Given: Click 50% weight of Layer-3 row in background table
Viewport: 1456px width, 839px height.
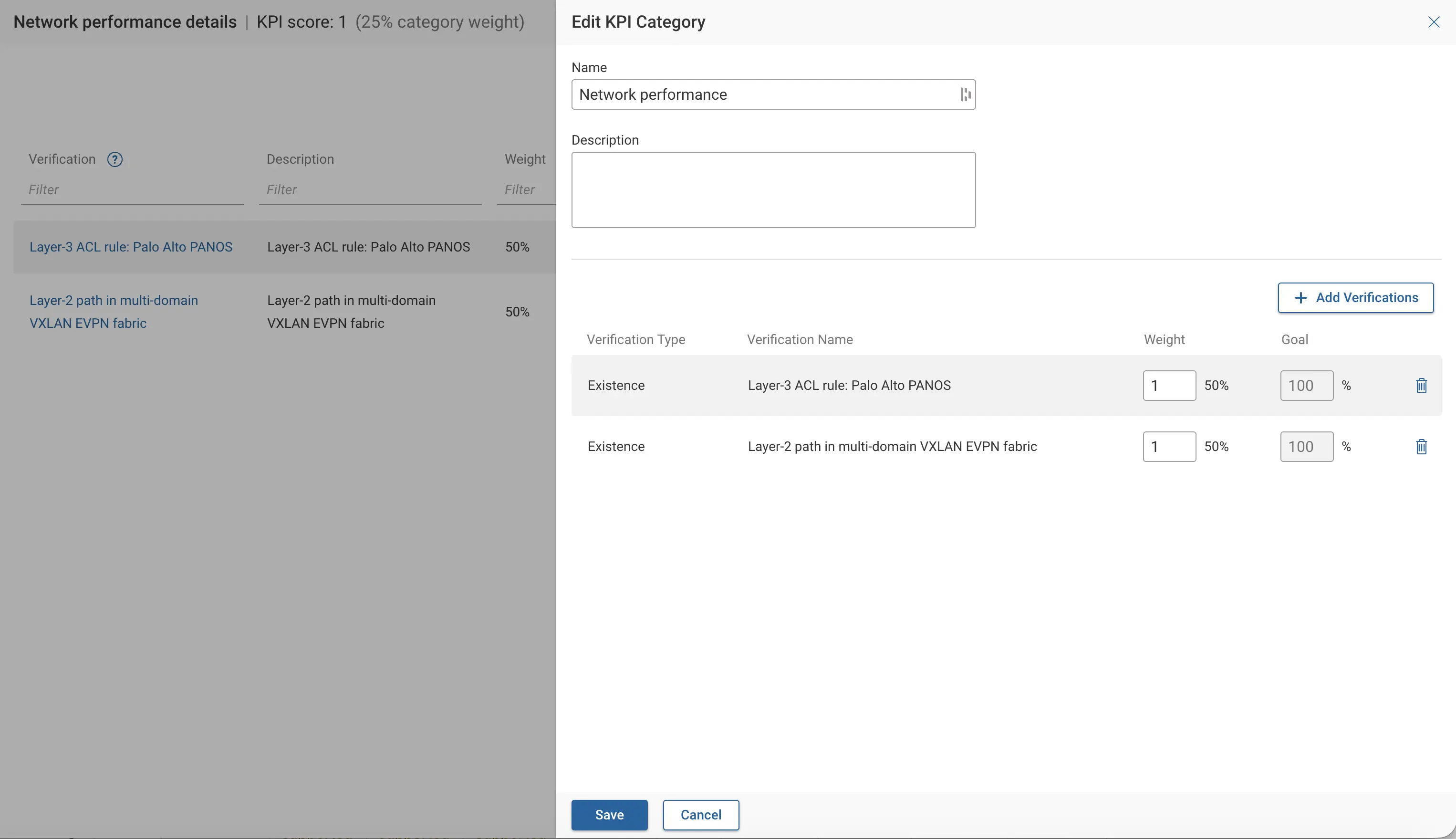Looking at the screenshot, I should point(517,247).
